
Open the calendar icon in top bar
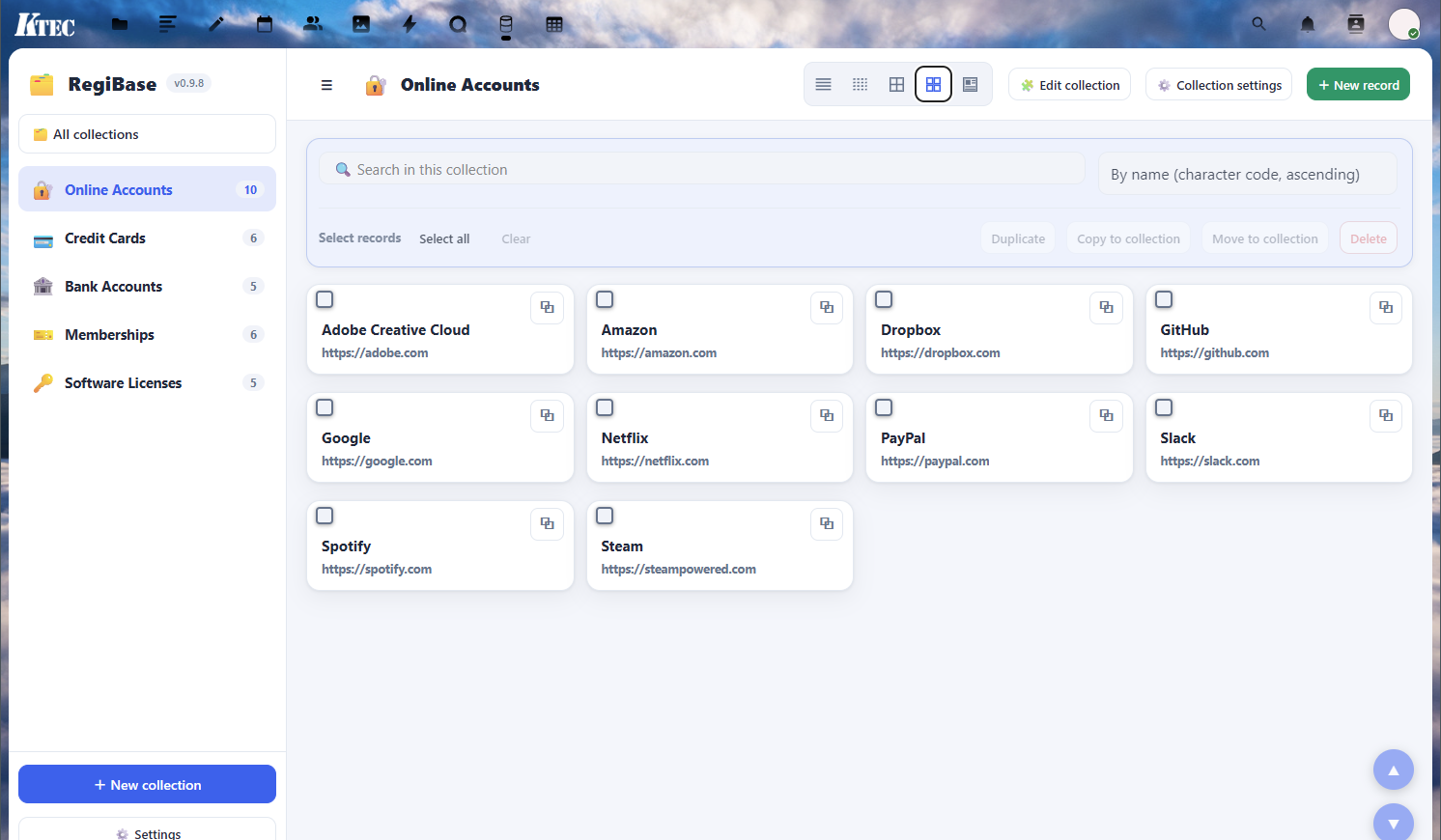pos(265,24)
